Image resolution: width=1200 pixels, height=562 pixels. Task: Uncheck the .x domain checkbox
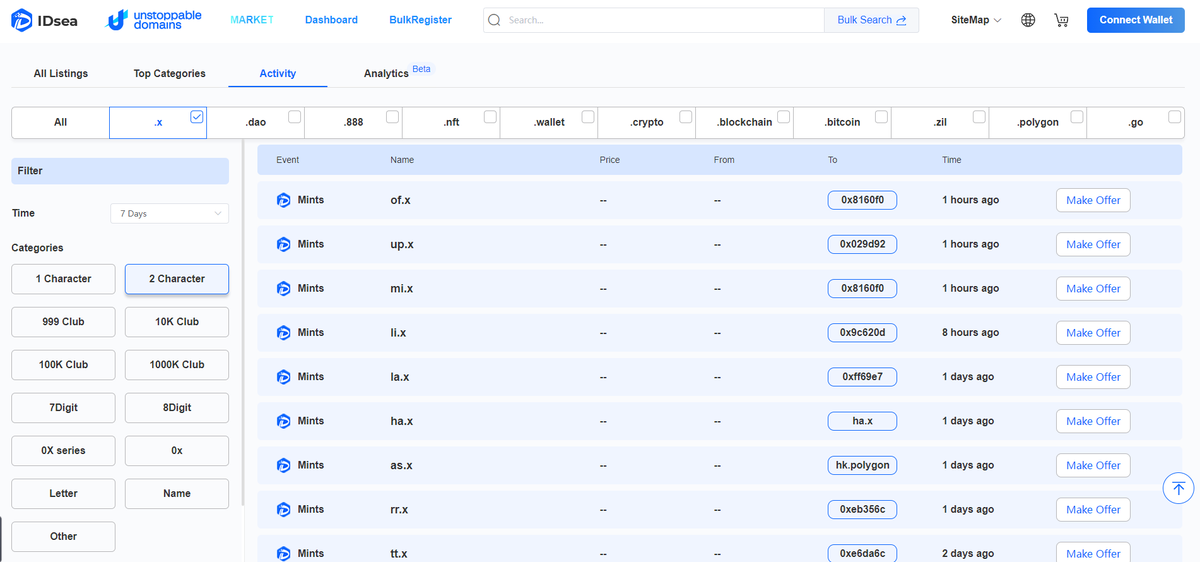(197, 117)
